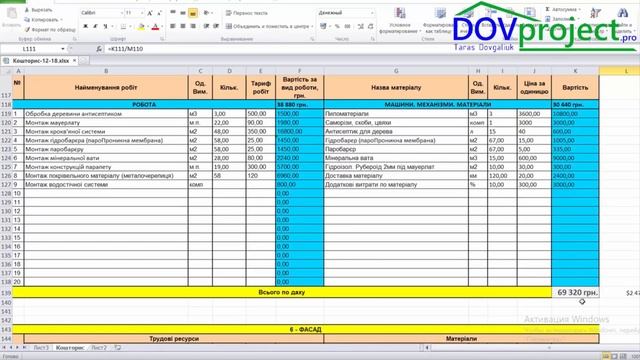The image size is (640, 360).
Task: Select the Кошторис sheet tab
Action: click(x=70, y=348)
